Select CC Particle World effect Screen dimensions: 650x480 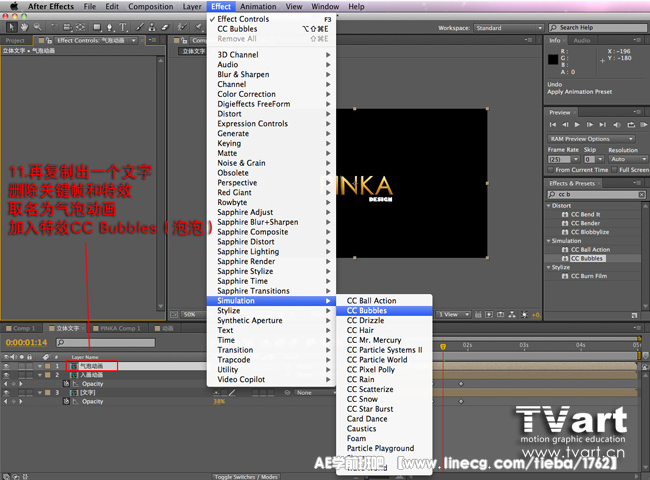[x=384, y=360]
